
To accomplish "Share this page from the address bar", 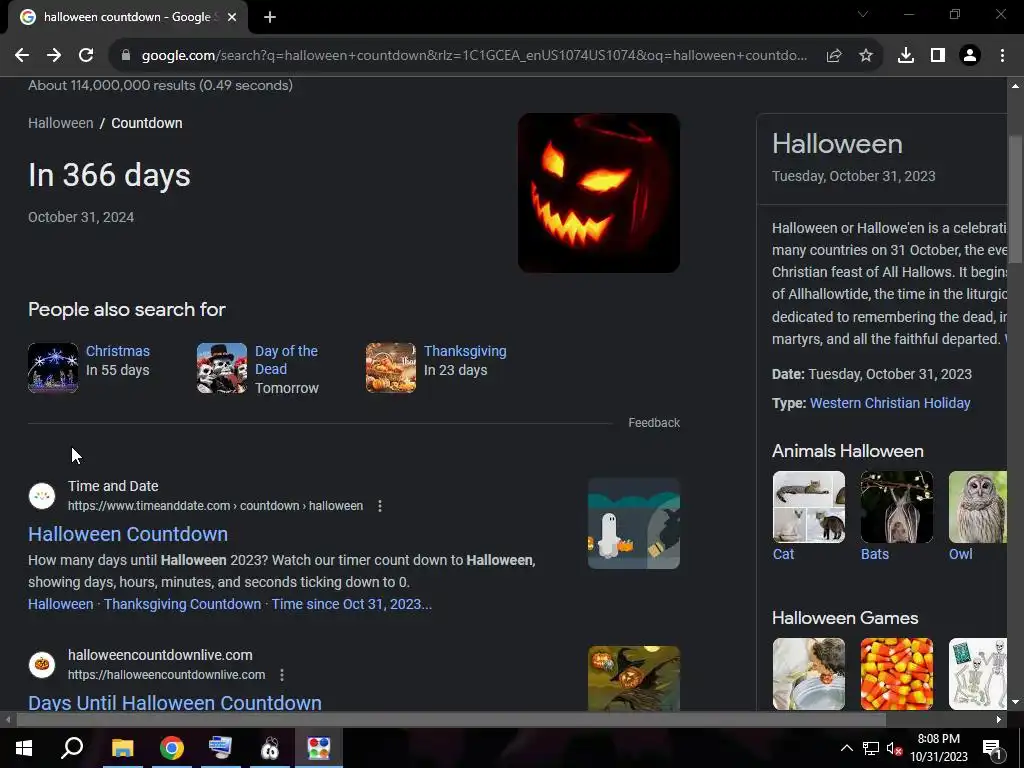I will (834, 56).
